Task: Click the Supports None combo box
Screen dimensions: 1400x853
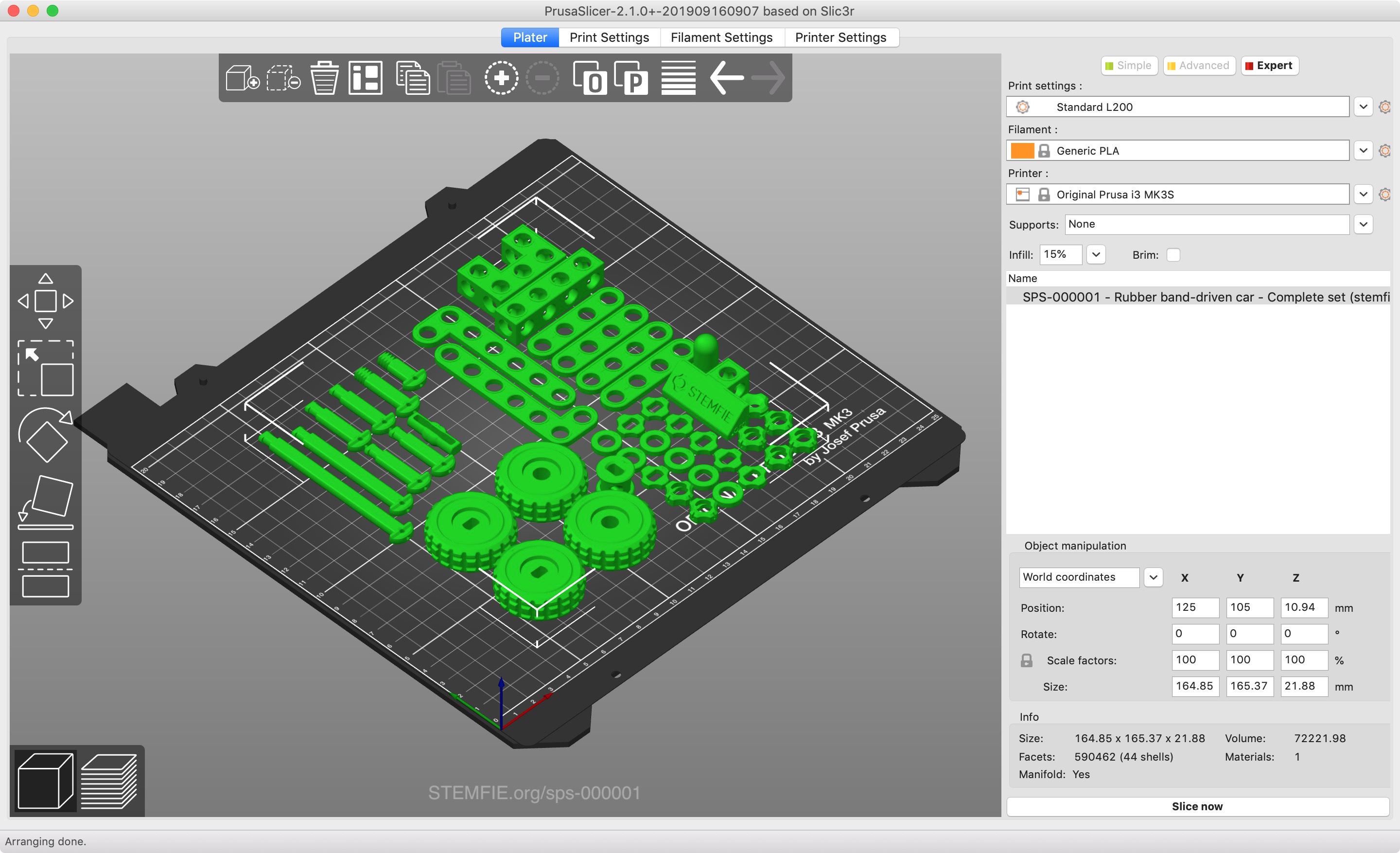Action: (1207, 225)
